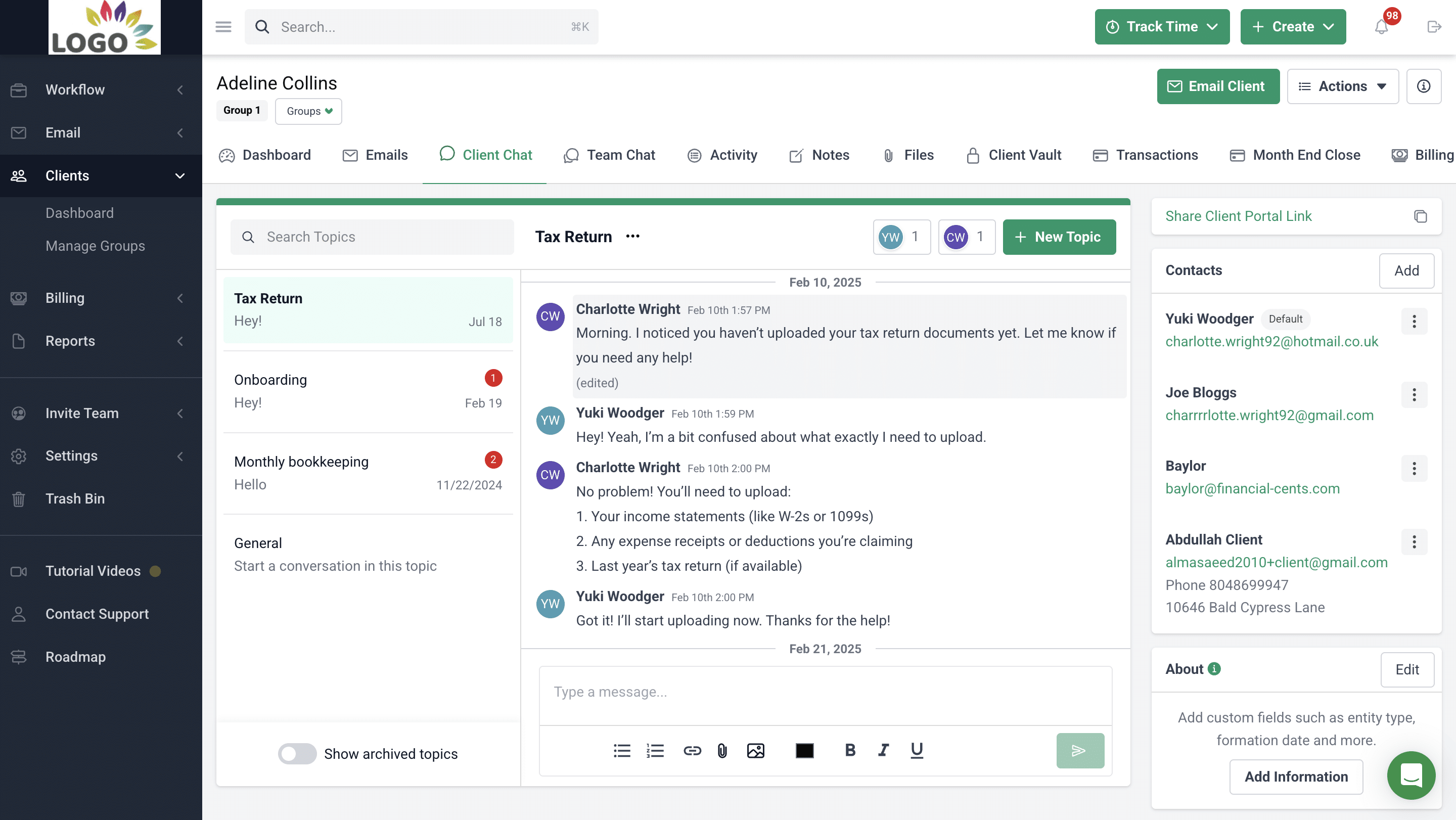Open options menu for Joe Bloggs contact
Image resolution: width=1456 pixels, height=820 pixels.
pyautogui.click(x=1415, y=395)
